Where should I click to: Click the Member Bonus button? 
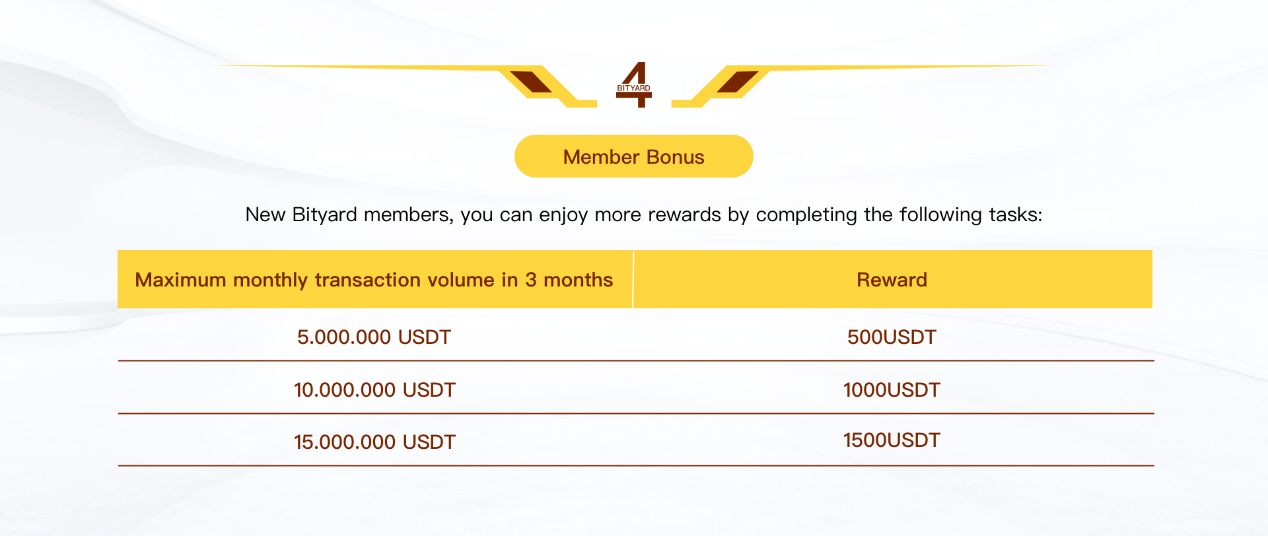[633, 157]
